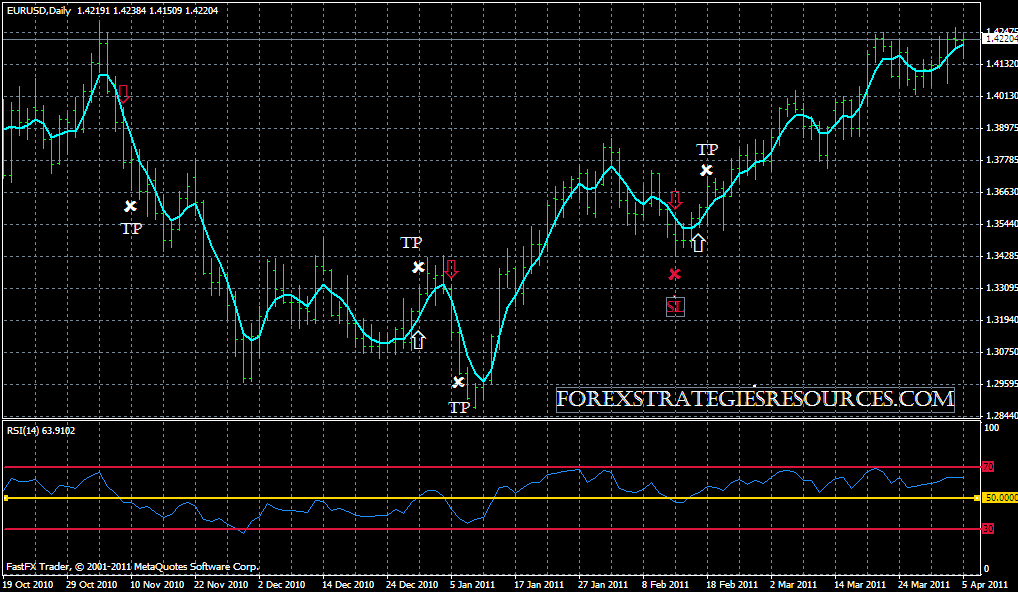The width and height of the screenshot is (1018, 592).
Task: Select the white X marker under the upper TP label
Action: [706, 170]
